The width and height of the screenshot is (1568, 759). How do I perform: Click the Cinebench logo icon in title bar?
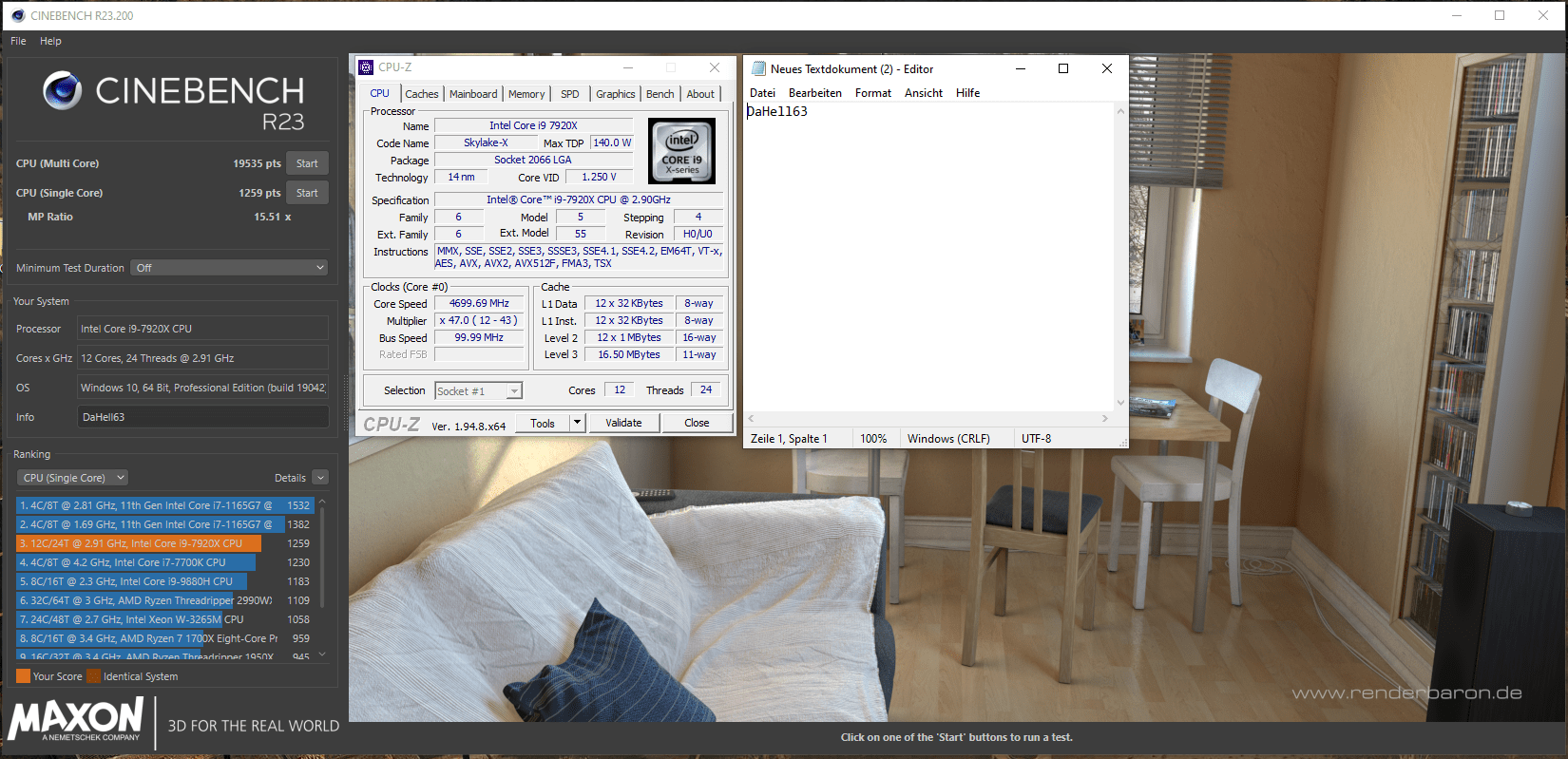(x=17, y=15)
